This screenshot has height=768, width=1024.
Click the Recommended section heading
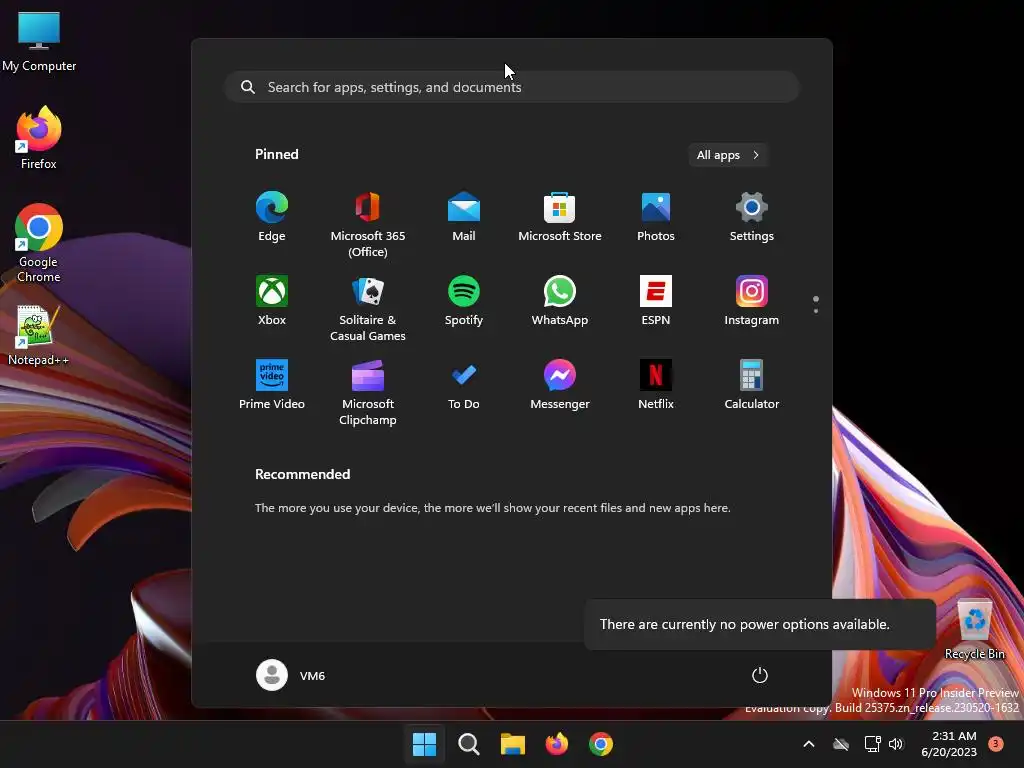(302, 474)
